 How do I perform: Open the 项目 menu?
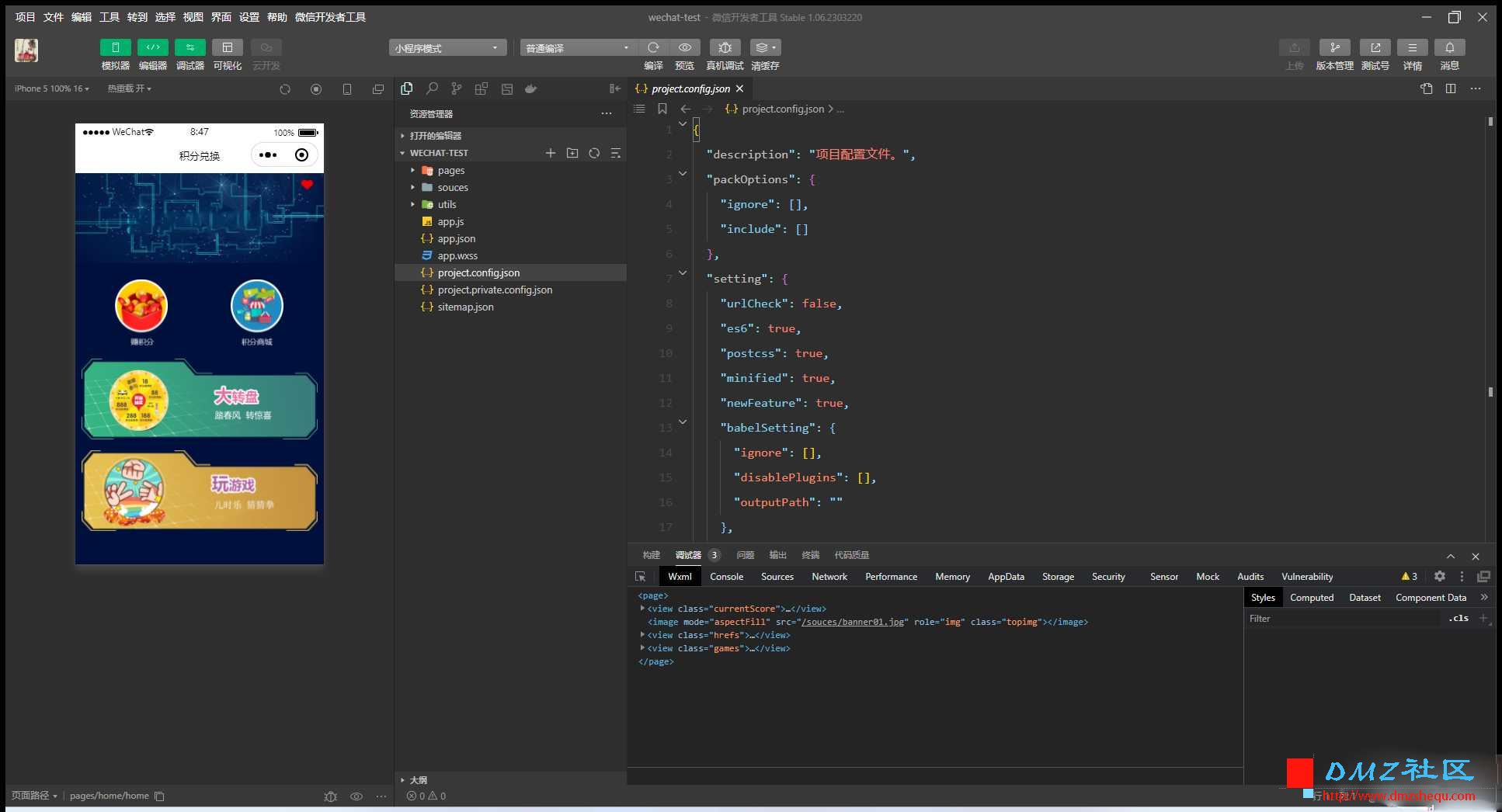(25, 17)
